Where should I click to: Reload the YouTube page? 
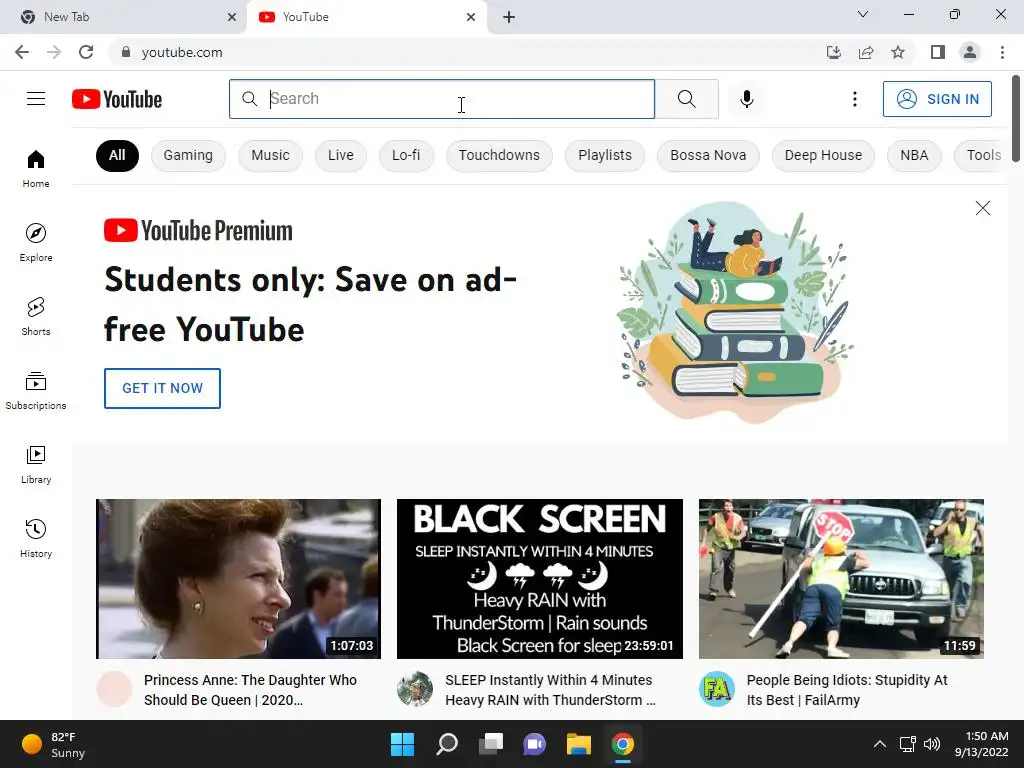86,52
